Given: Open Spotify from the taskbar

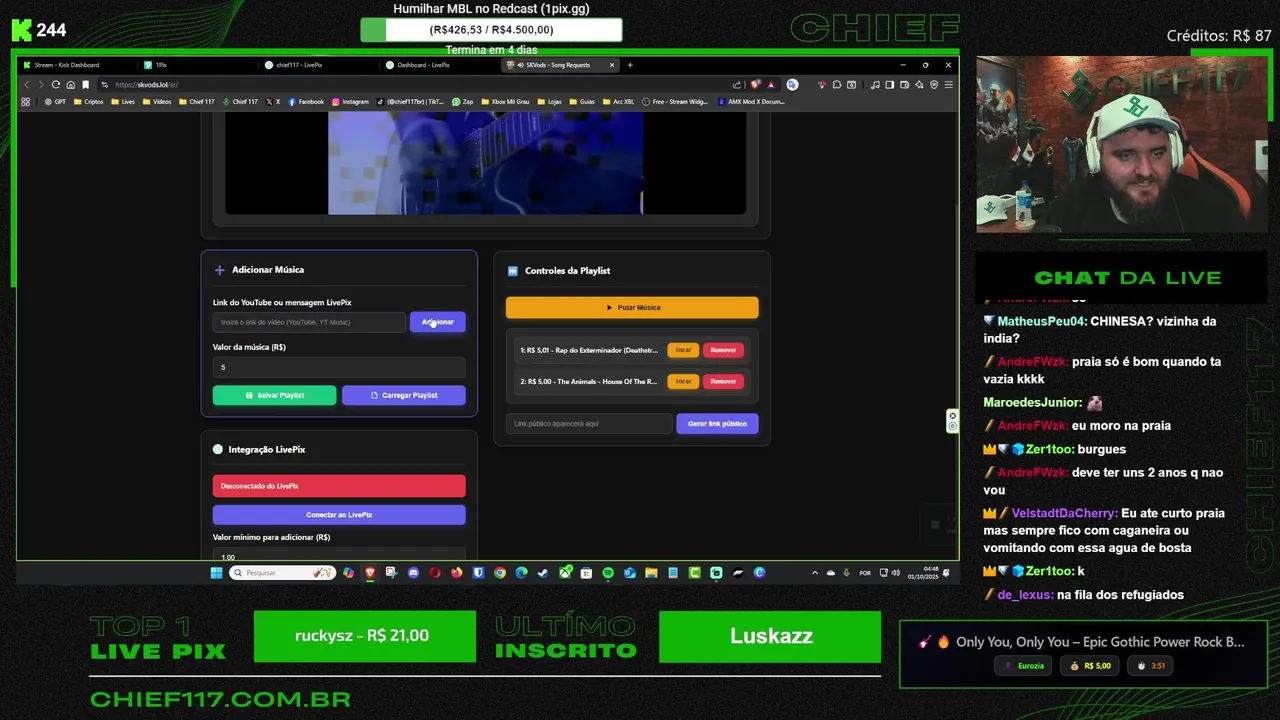Looking at the screenshot, I should (607, 573).
